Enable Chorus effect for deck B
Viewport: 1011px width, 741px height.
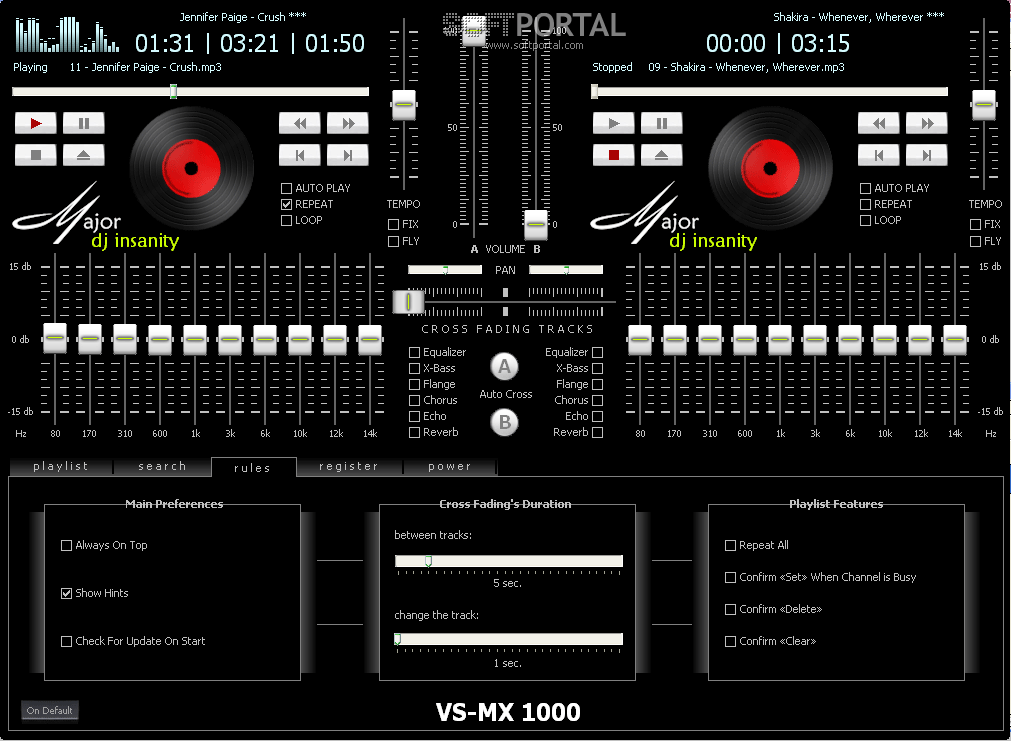pos(598,400)
